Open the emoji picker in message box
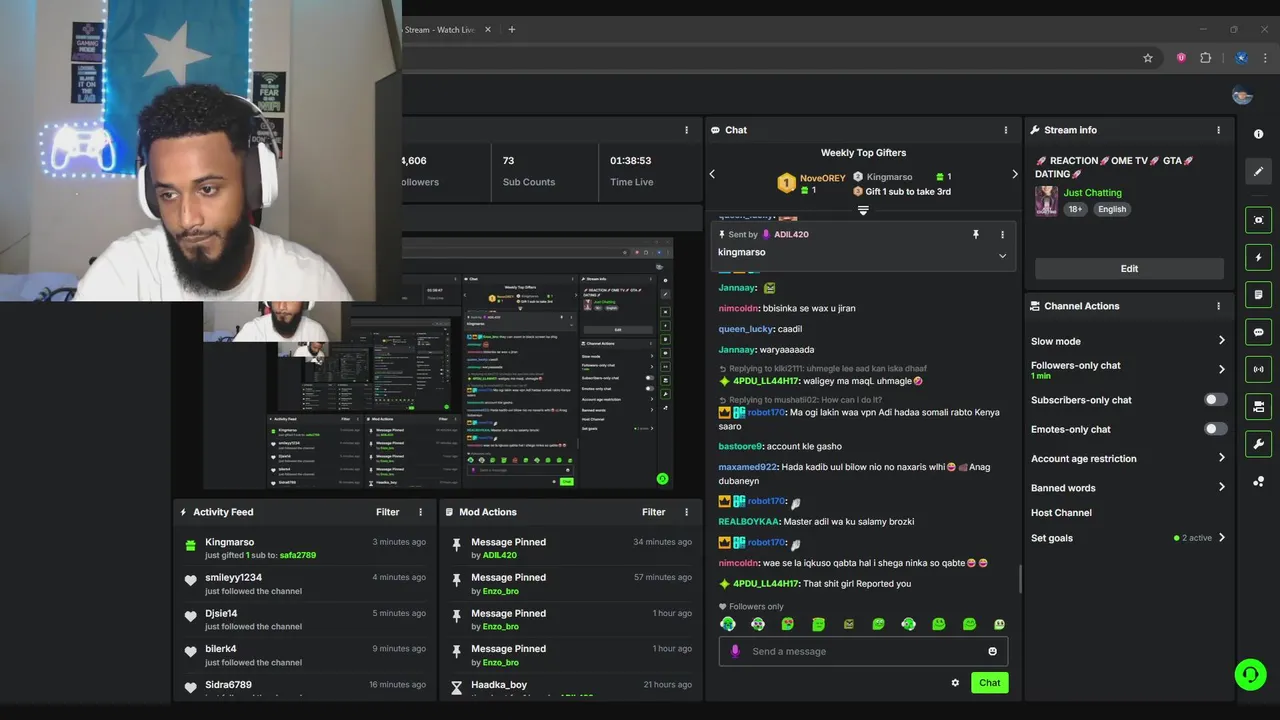This screenshot has height=720, width=1280. (992, 651)
